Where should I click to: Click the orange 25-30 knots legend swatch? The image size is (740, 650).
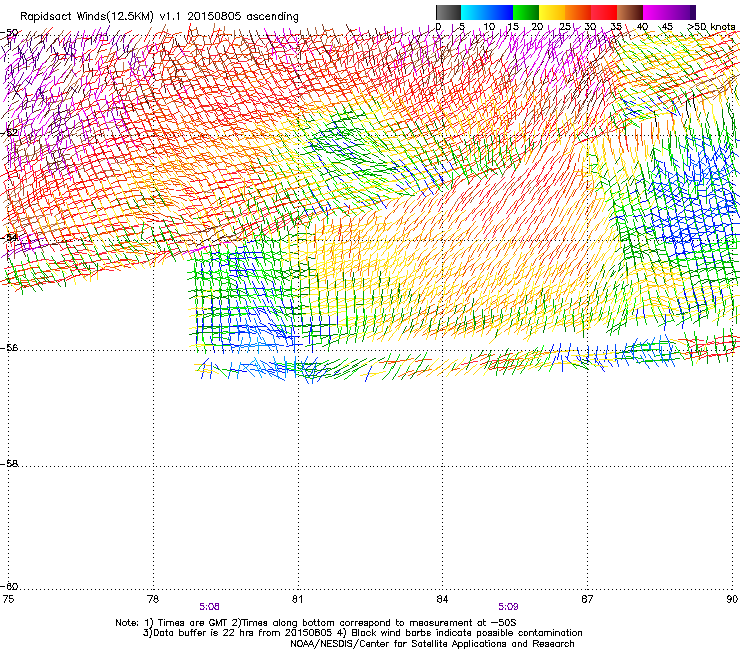tap(578, 12)
